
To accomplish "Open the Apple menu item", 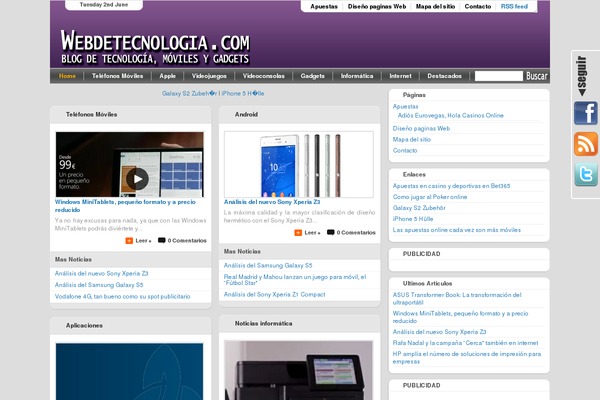I will [168, 76].
